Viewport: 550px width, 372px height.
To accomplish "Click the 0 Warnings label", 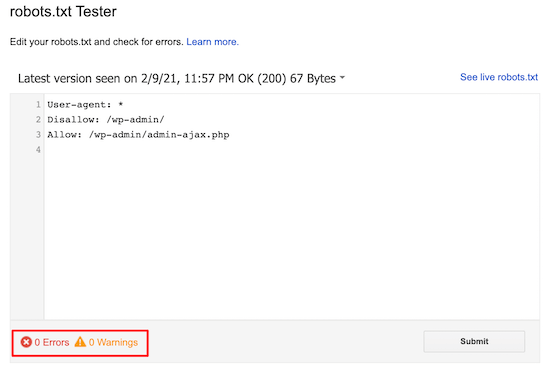I will pos(113,342).
